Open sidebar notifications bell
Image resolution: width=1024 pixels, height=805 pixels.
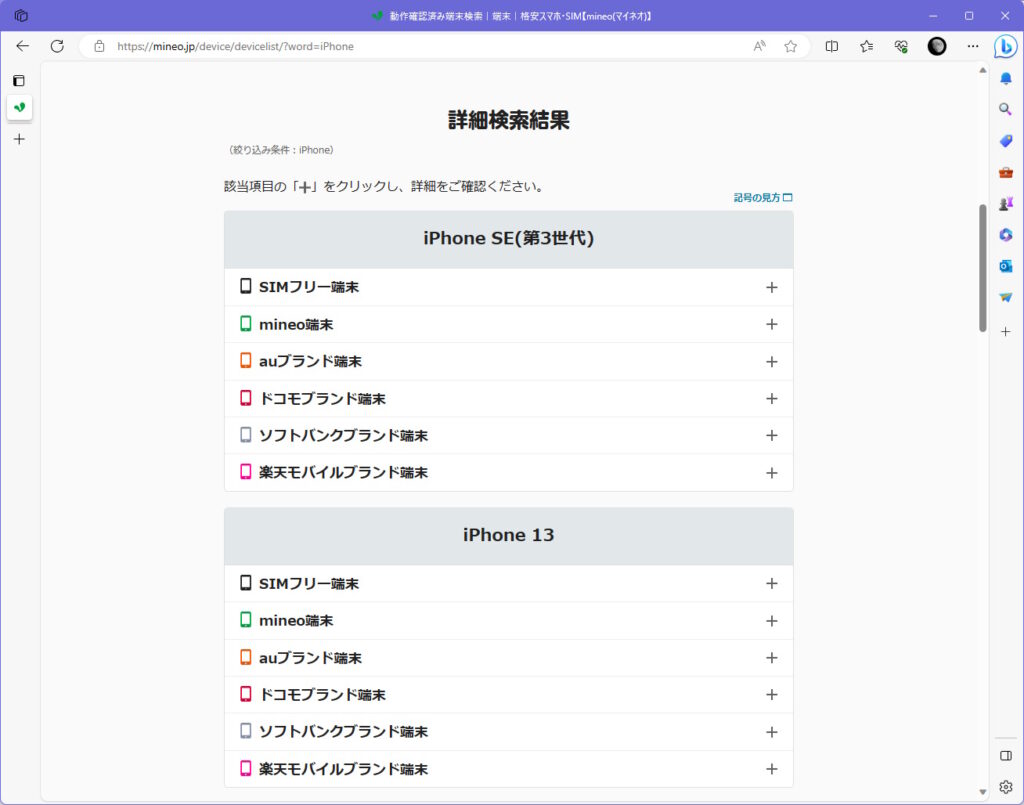(1006, 78)
